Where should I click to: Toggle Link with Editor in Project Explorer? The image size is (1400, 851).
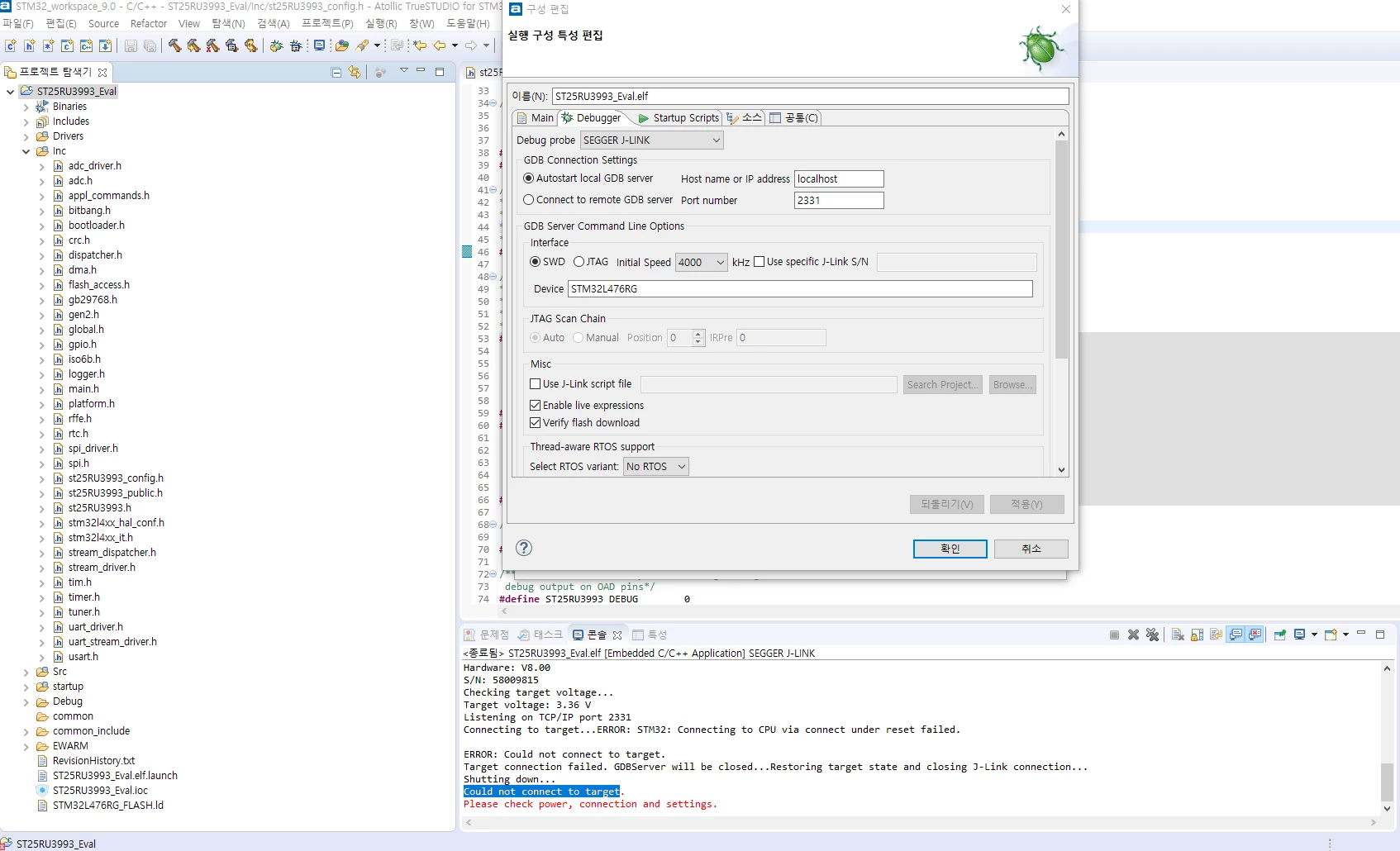[x=355, y=72]
